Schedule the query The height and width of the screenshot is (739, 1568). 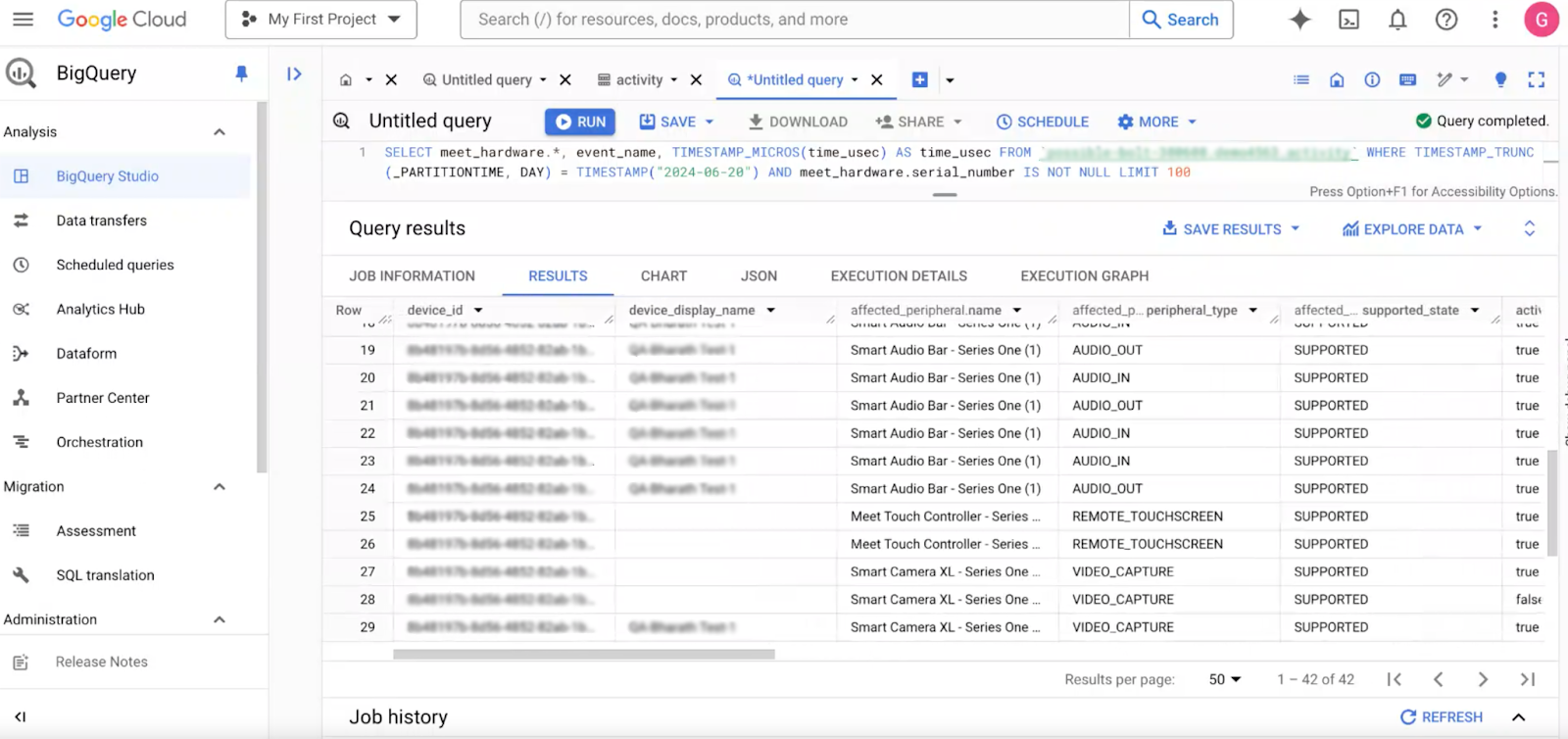coord(1043,122)
